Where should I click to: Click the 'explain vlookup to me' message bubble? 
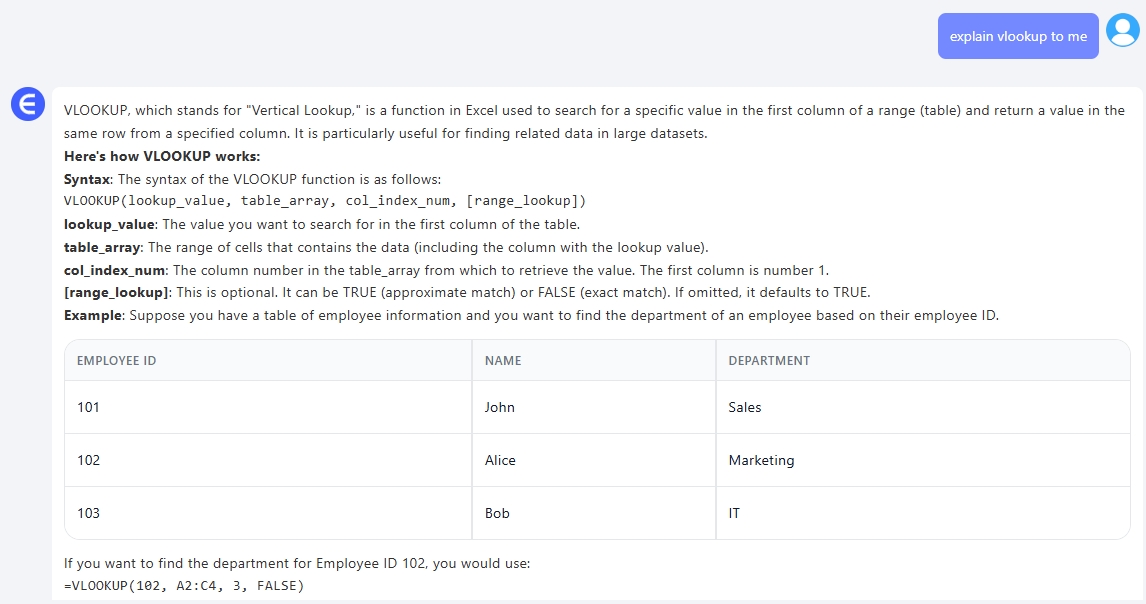1017,35
